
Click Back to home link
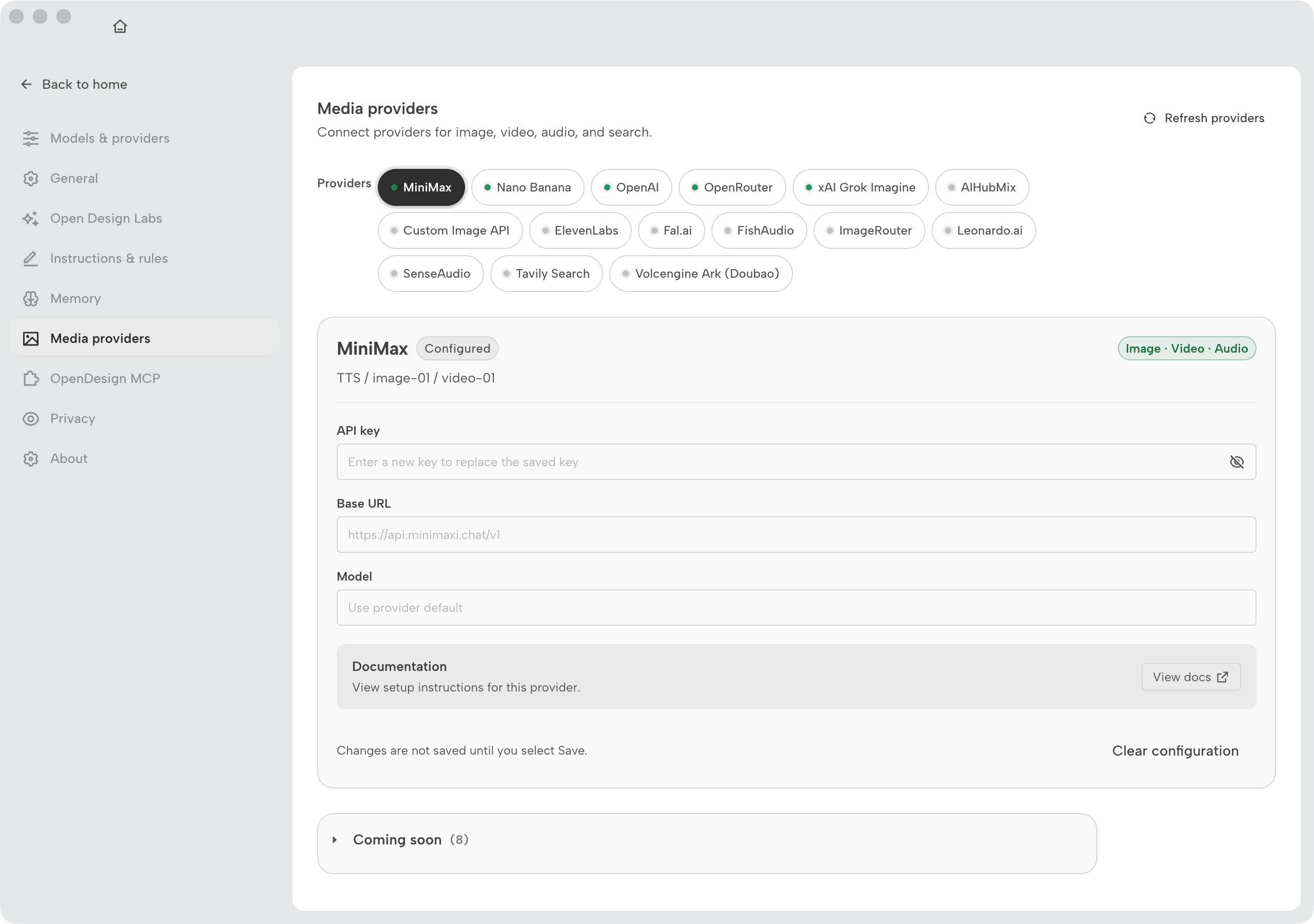[74, 84]
